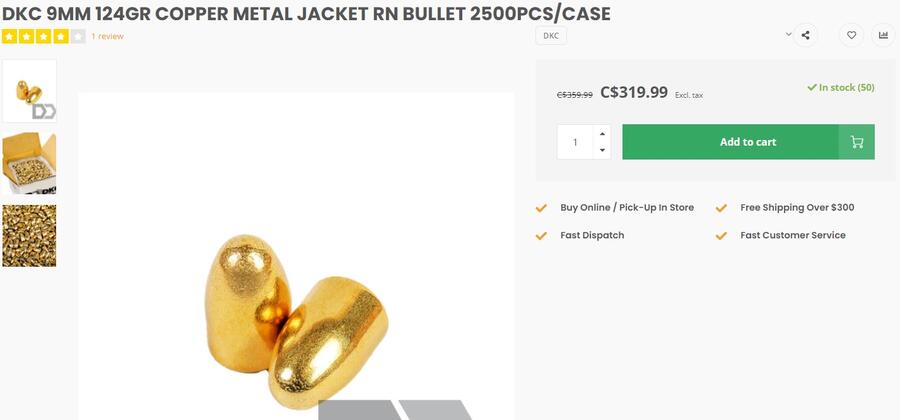Increase quantity with up arrow

pyautogui.click(x=602, y=134)
